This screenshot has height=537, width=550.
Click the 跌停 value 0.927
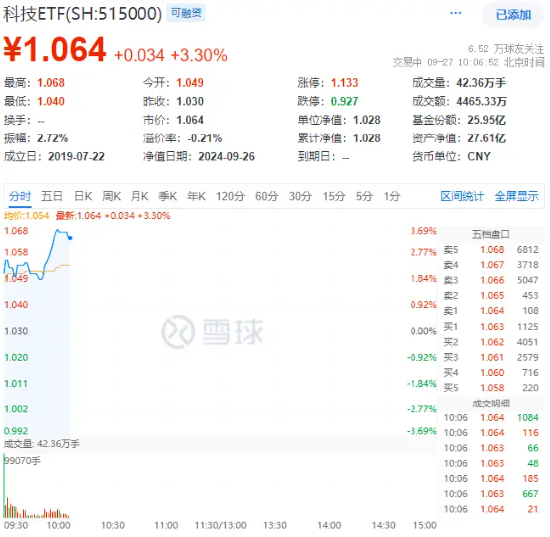click(344, 102)
